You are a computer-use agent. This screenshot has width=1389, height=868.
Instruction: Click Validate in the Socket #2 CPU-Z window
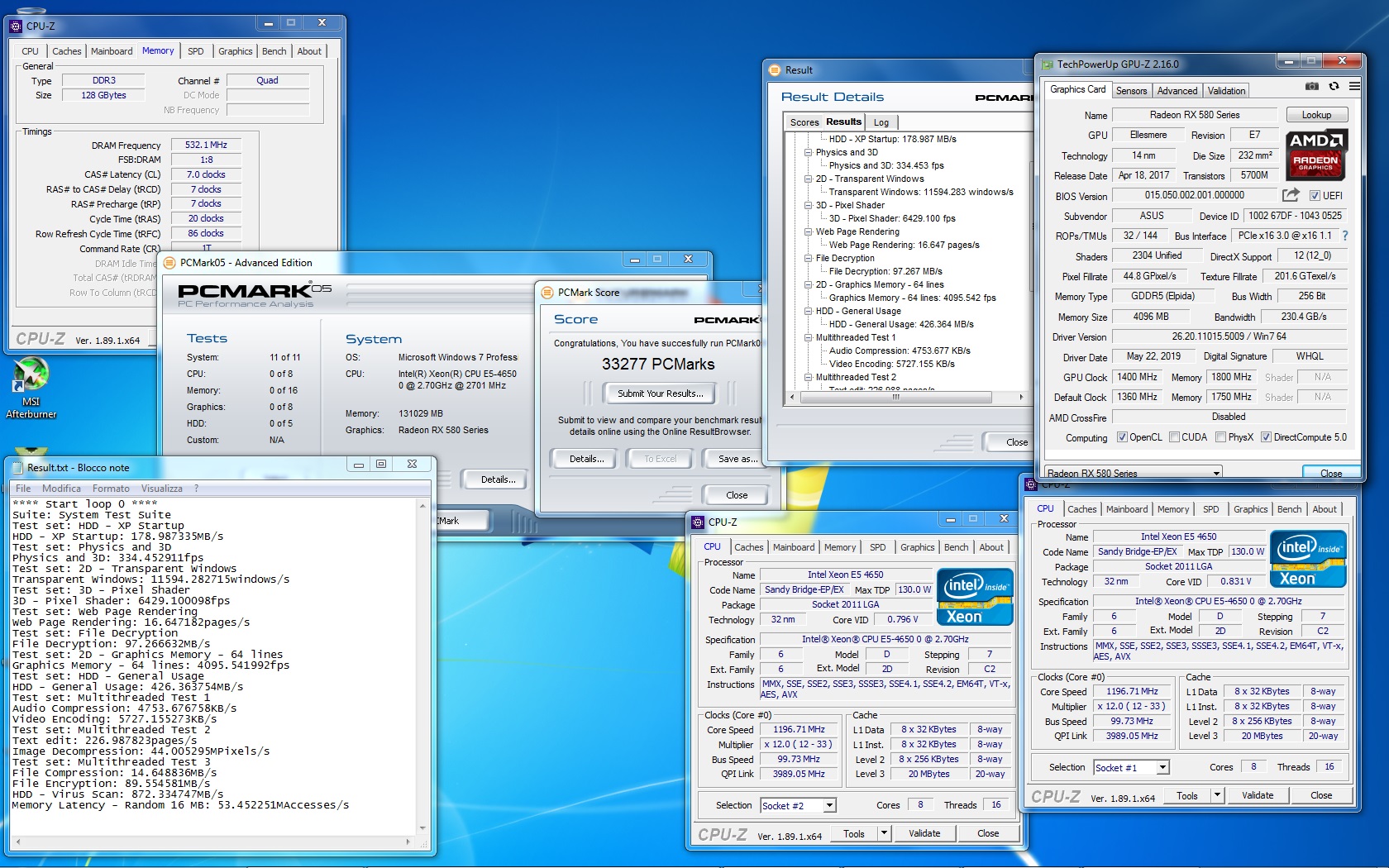click(924, 833)
